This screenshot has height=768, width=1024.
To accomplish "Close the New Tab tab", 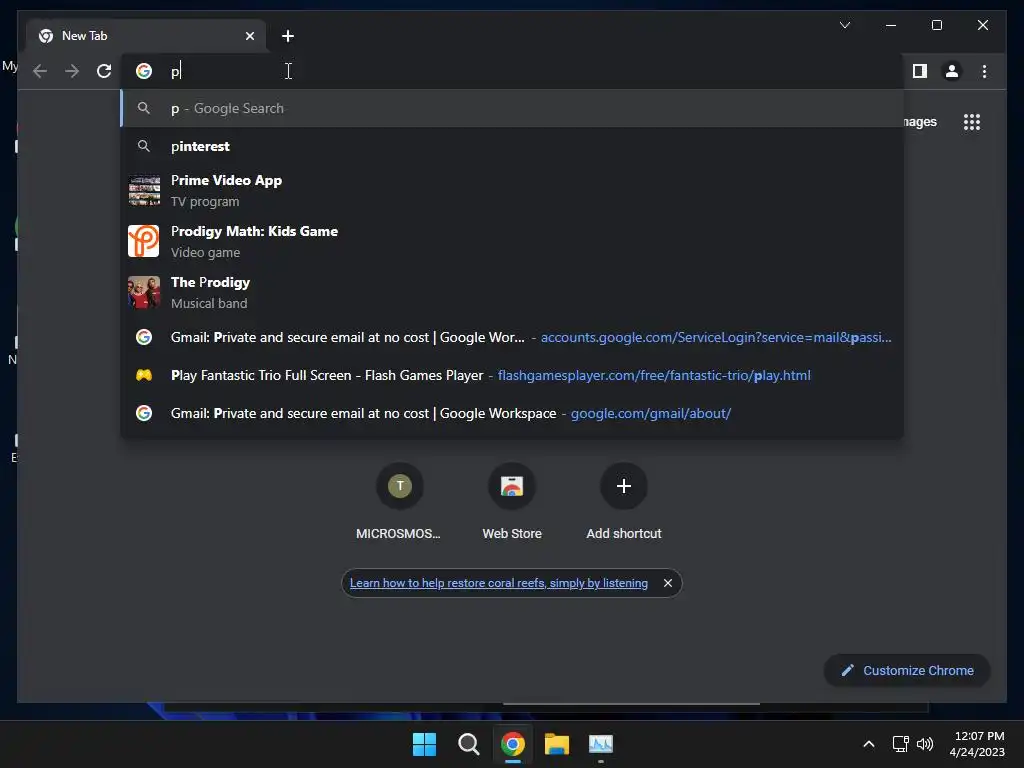I will 249,36.
